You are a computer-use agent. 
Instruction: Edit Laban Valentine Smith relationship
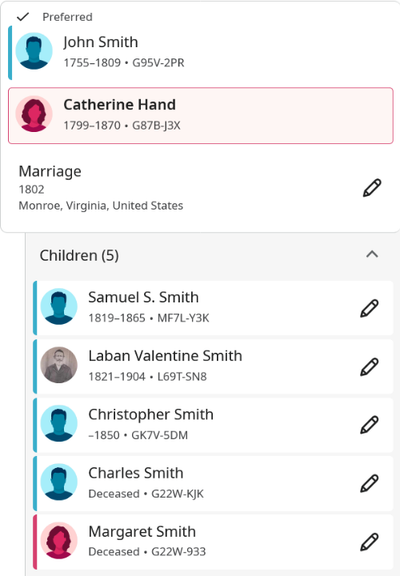click(369, 367)
